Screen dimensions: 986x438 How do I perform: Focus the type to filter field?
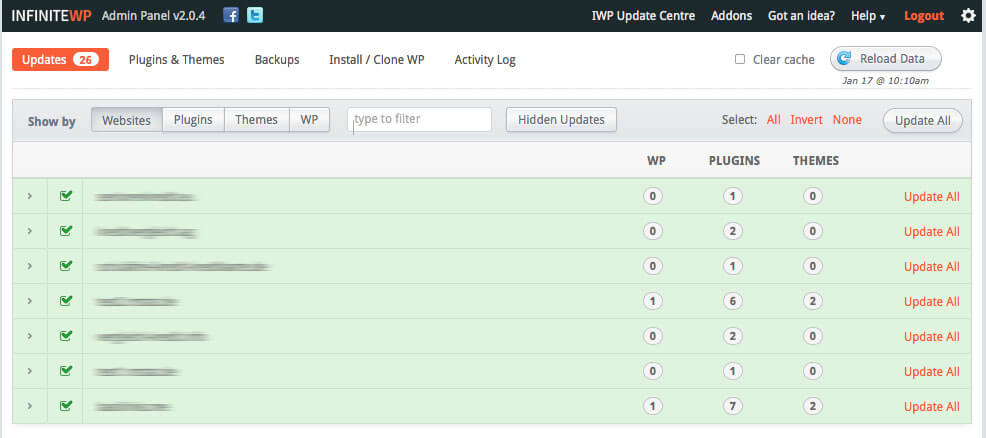[x=419, y=119]
